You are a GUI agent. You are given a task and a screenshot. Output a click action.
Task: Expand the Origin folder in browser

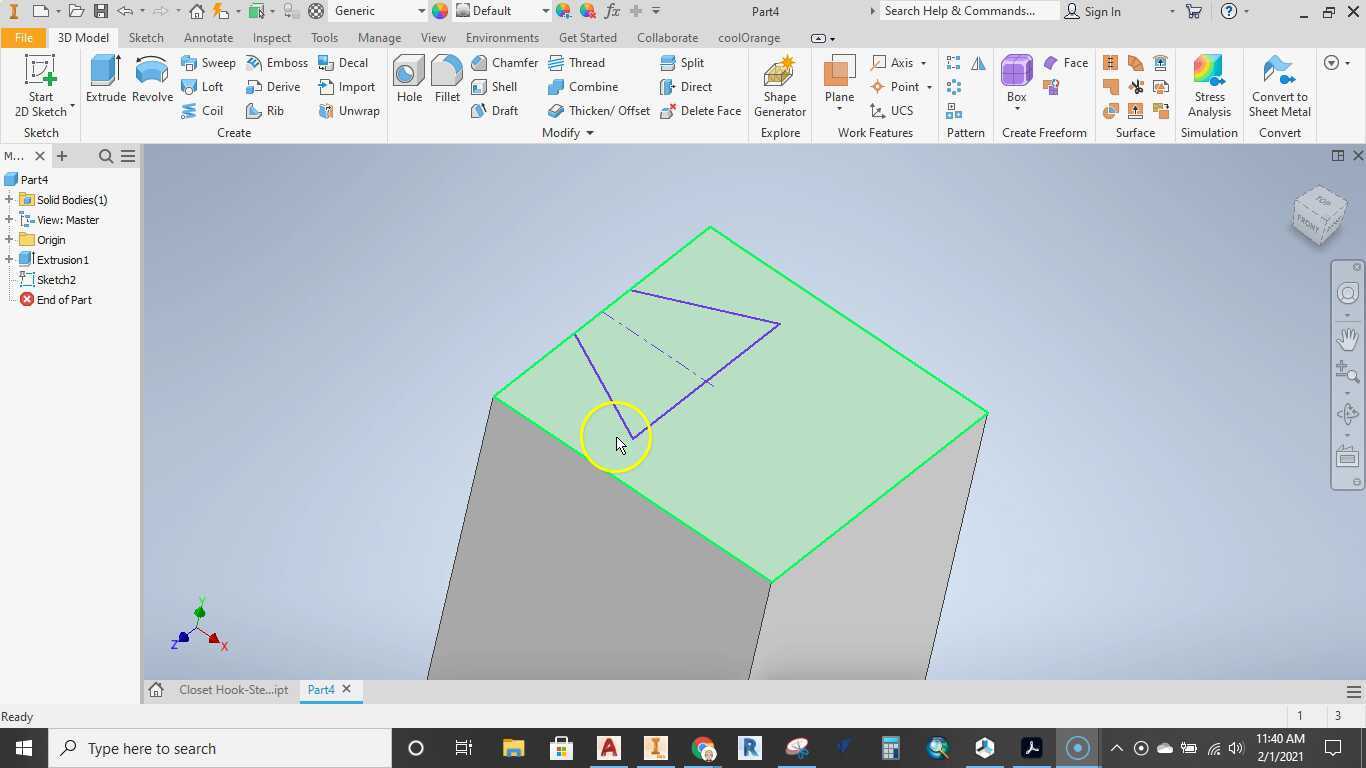pyautogui.click(x=11, y=240)
